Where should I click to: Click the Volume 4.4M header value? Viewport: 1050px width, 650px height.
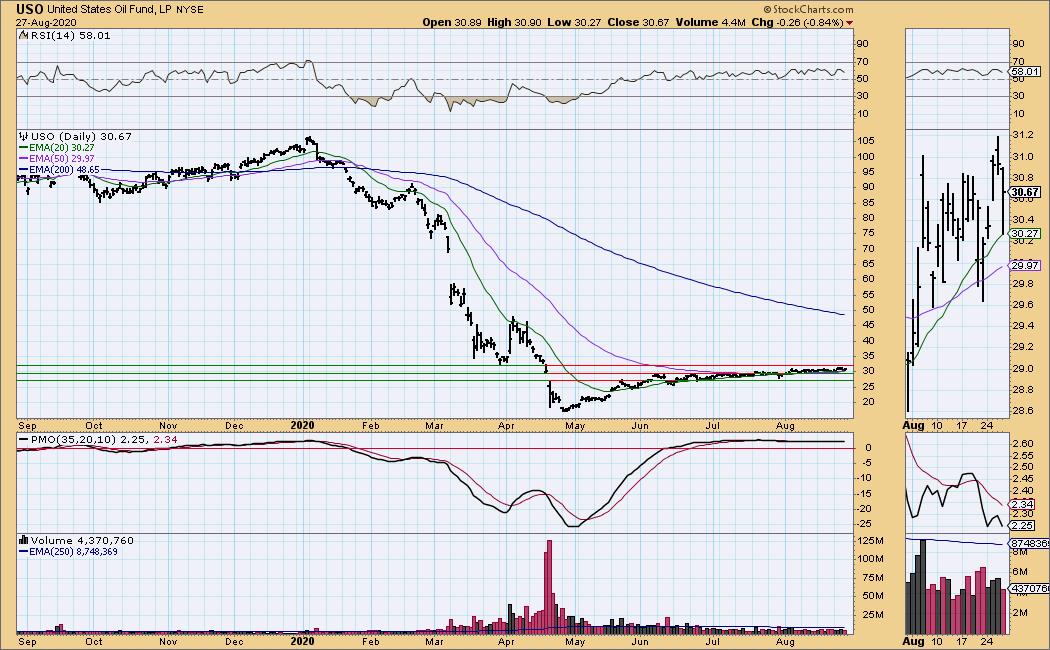pos(710,22)
